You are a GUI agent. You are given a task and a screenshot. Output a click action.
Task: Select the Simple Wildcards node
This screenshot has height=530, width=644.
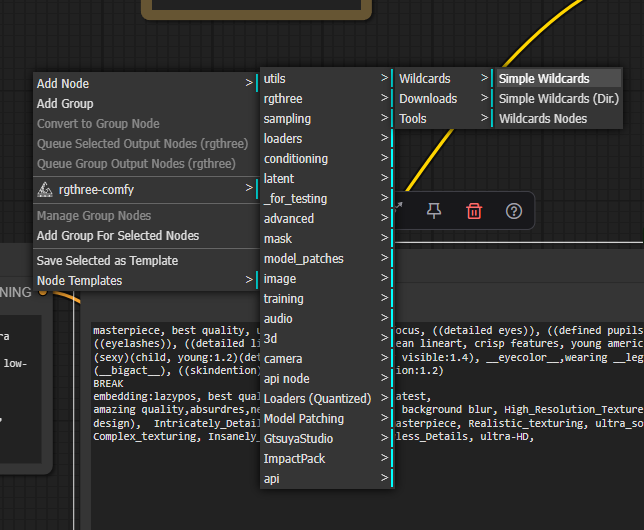559,78
